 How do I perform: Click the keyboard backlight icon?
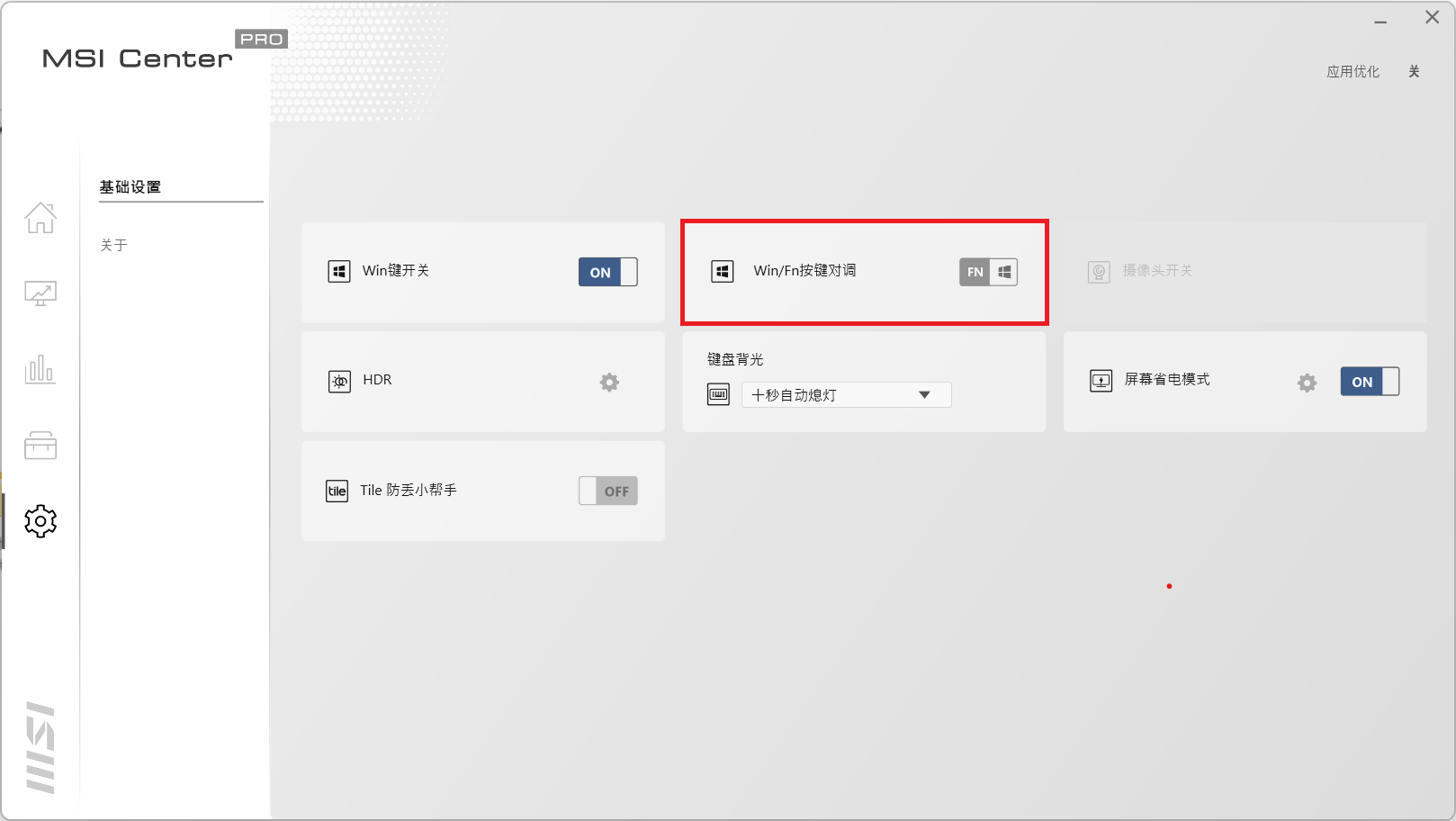tap(718, 395)
